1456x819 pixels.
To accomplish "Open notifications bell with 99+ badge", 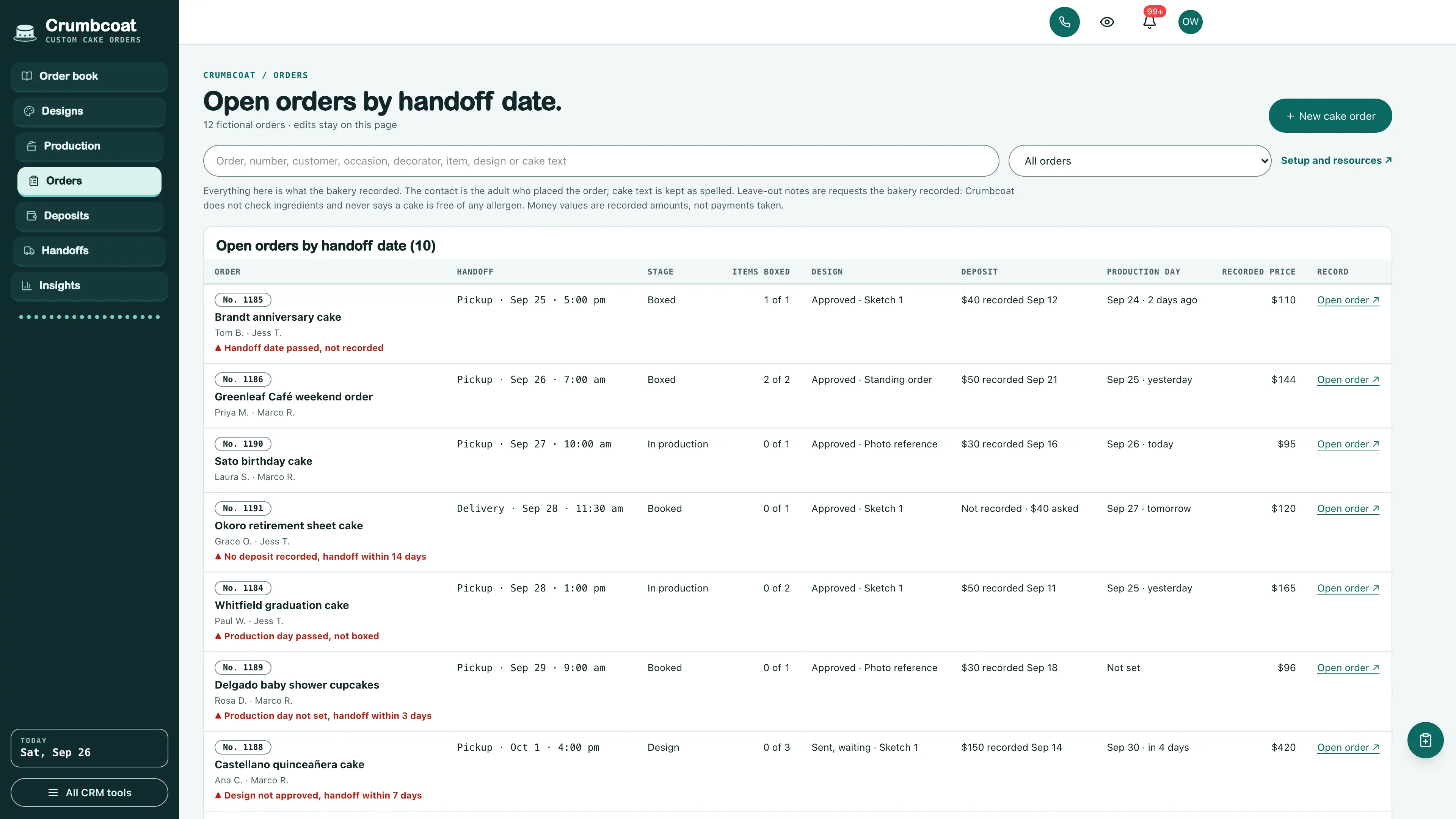I will click(1149, 22).
